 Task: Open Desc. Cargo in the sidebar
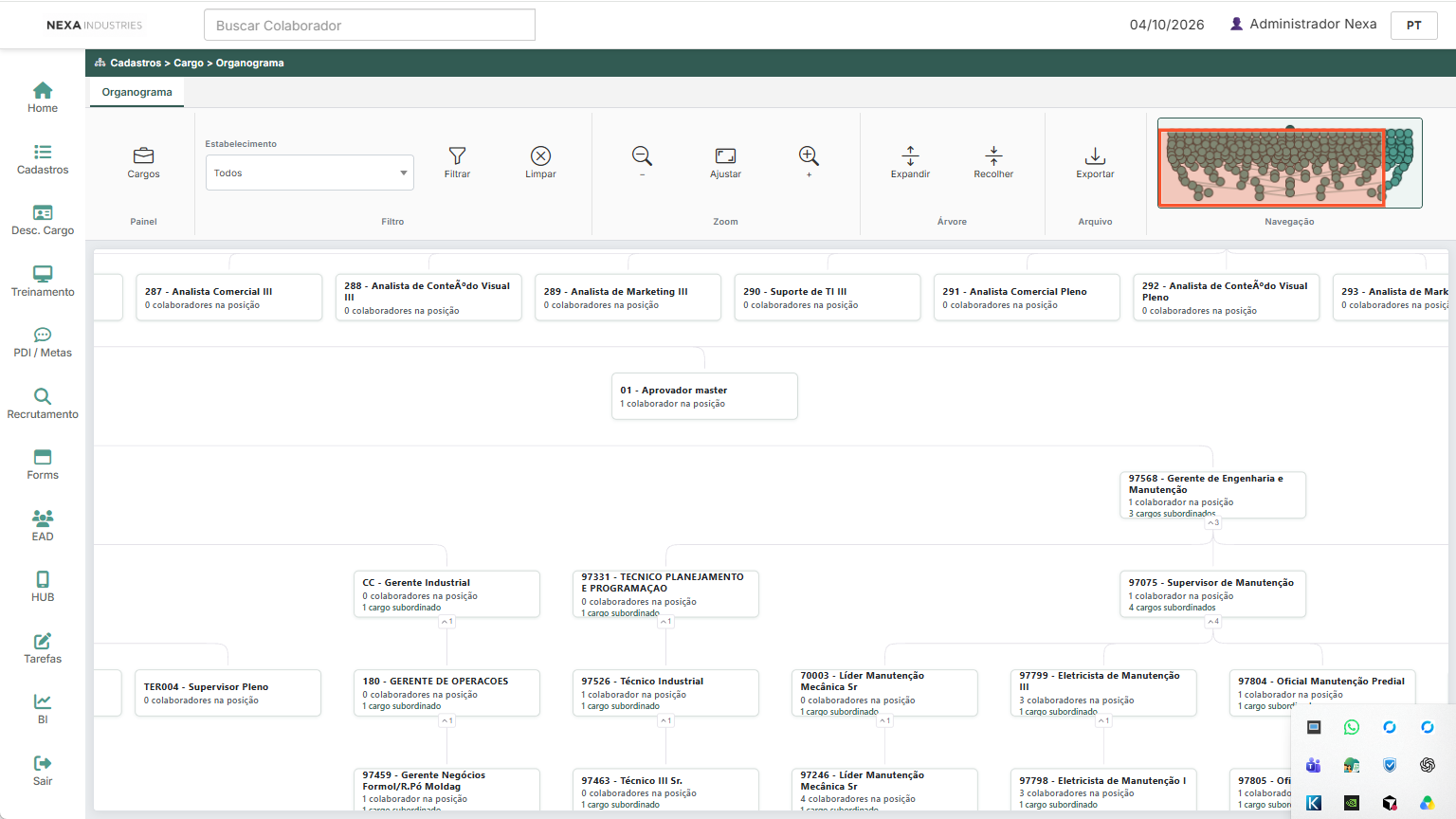click(43, 220)
